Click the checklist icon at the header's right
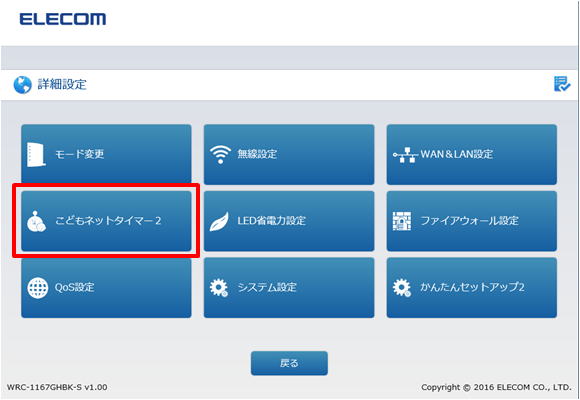This screenshot has height=400, width=580. click(x=562, y=84)
